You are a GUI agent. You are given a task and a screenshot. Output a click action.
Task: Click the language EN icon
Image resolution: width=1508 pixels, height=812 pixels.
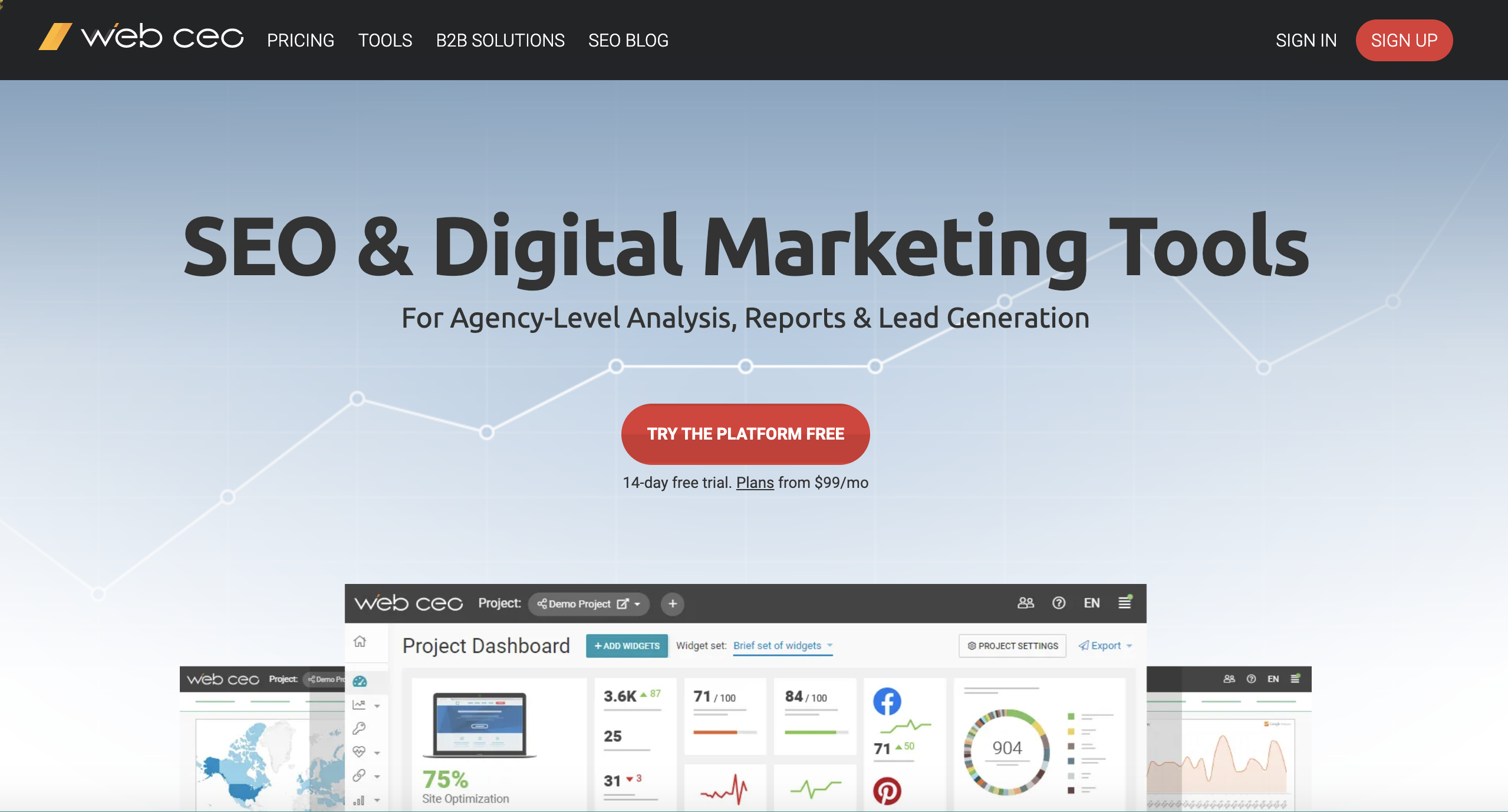[1091, 603]
